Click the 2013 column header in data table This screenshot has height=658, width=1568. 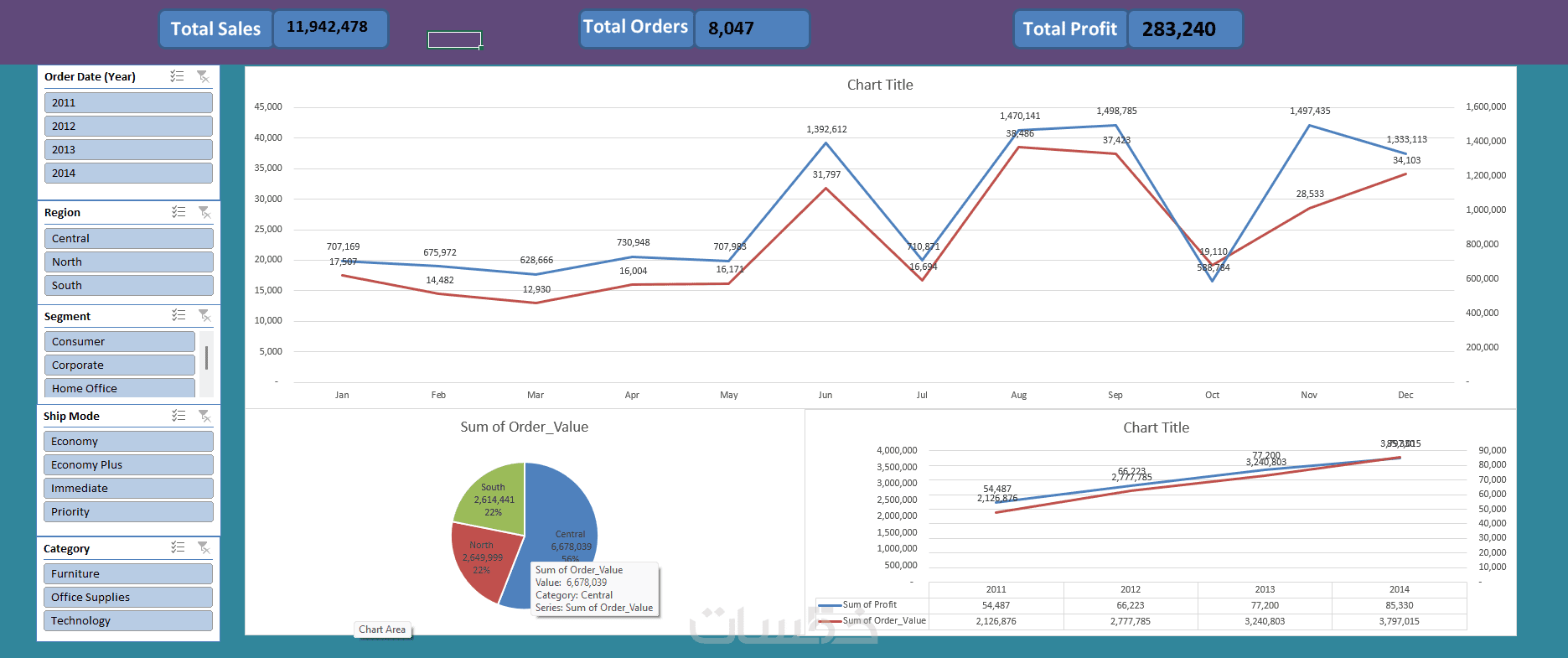tap(1265, 589)
